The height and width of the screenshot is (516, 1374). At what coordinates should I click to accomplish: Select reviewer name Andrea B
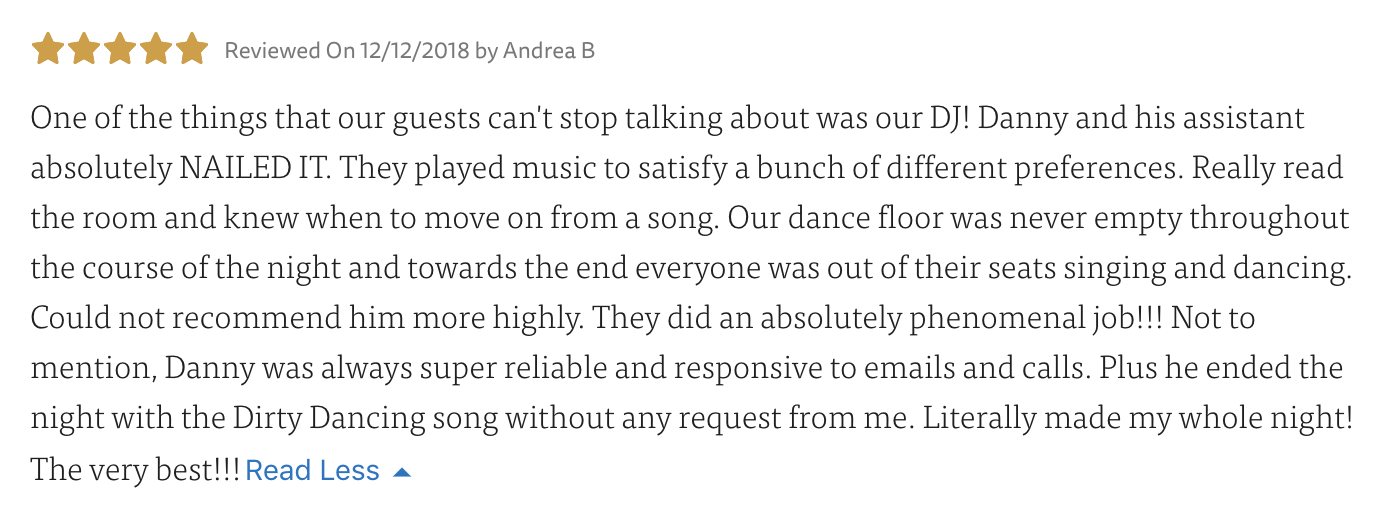click(548, 50)
